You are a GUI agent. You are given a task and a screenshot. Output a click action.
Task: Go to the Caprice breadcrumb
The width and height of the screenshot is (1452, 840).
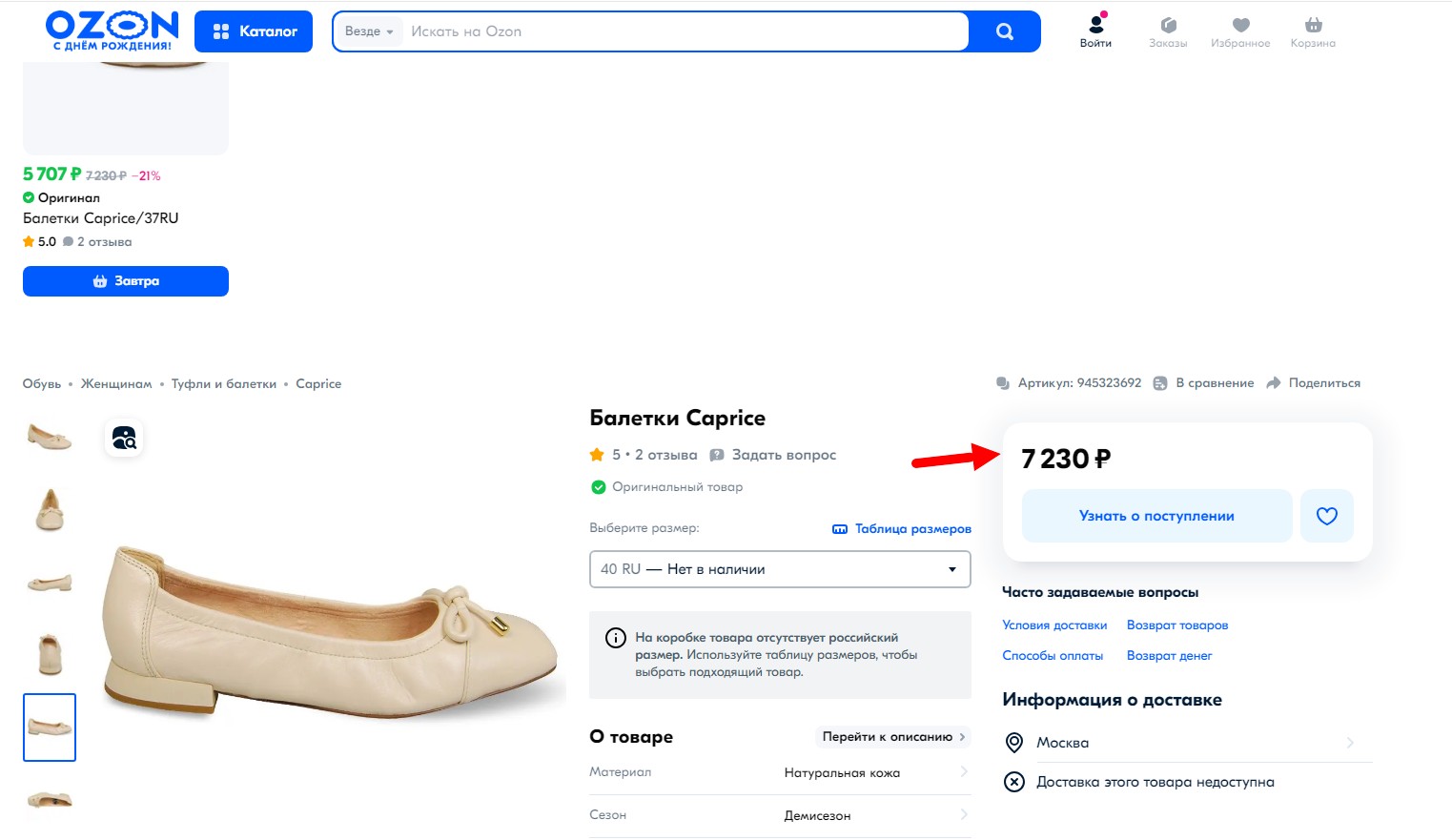(x=318, y=384)
